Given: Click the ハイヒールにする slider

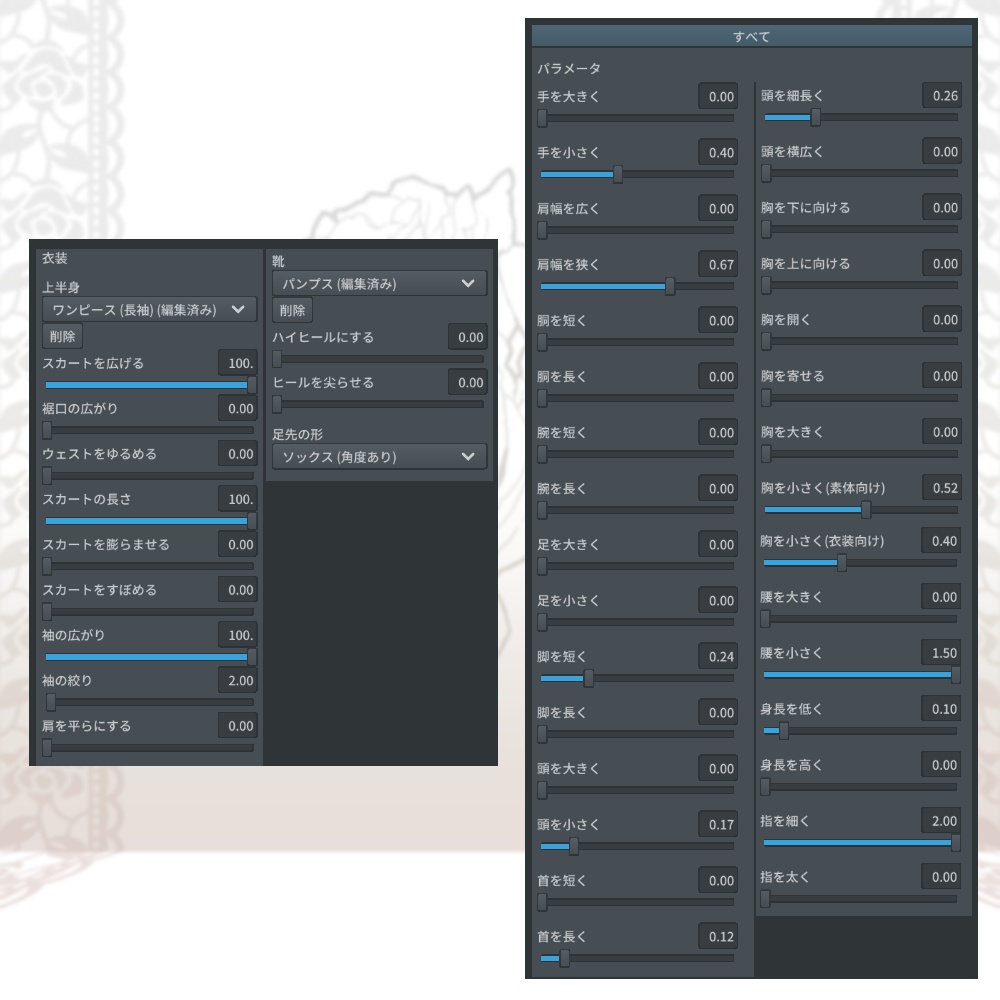Looking at the screenshot, I should [x=379, y=358].
